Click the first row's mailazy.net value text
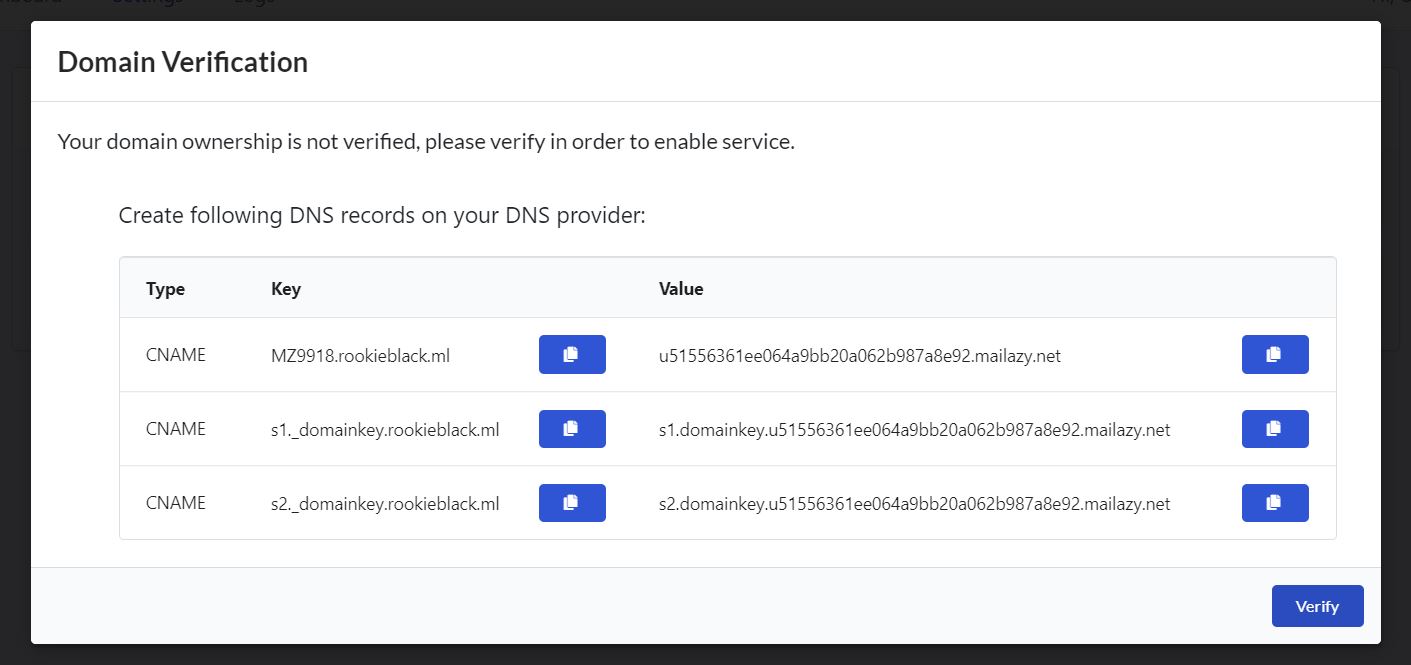Viewport: 1411px width, 665px height. [x=859, y=355]
